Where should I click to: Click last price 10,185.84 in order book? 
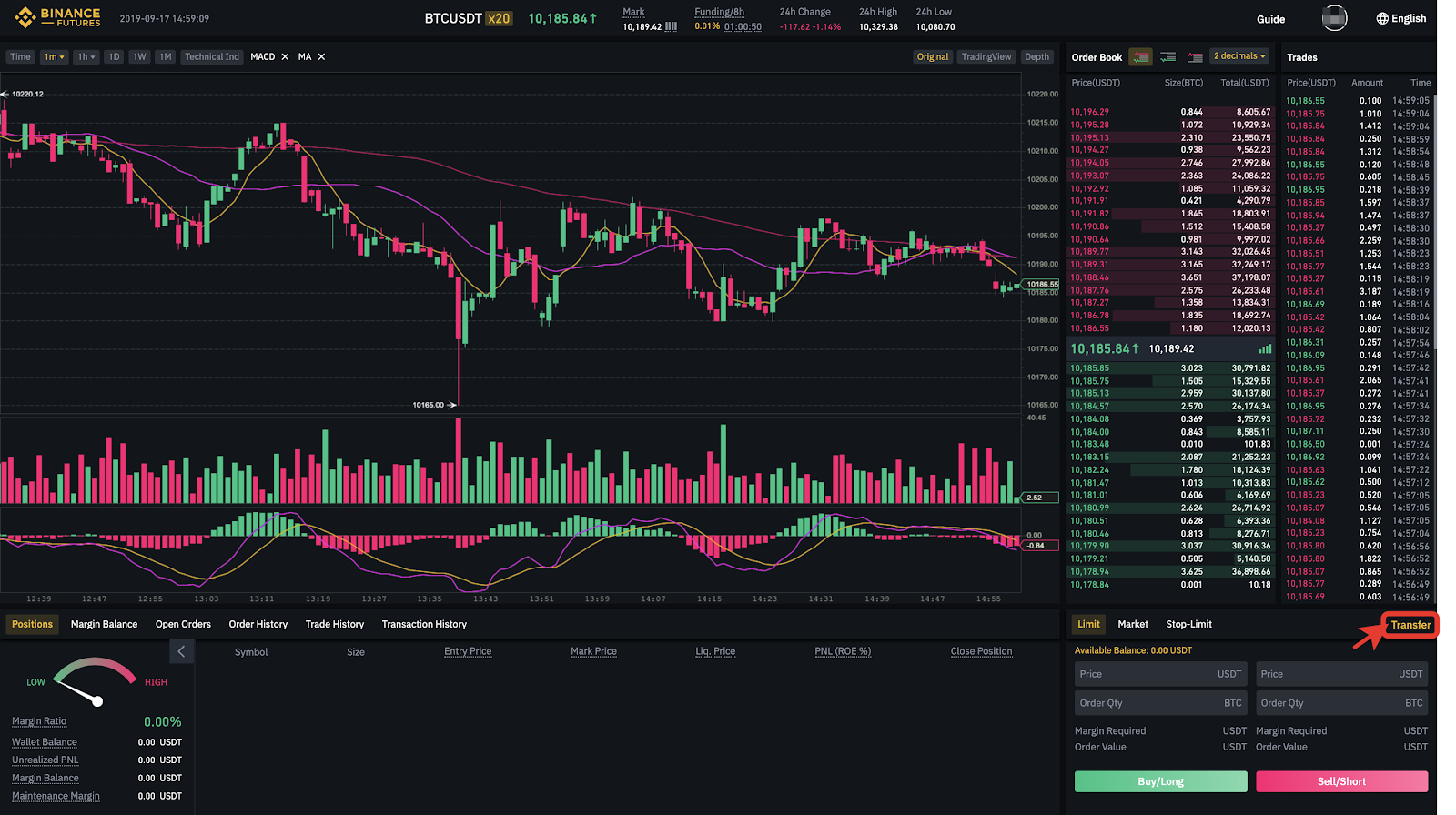(x=1105, y=348)
